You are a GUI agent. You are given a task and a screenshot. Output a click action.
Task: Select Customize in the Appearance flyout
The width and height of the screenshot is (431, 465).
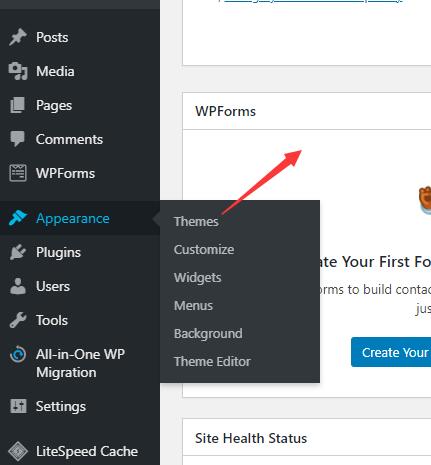[x=204, y=250]
